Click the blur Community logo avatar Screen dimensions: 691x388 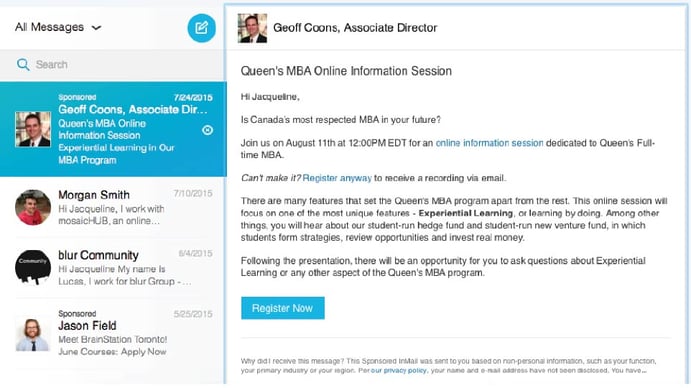pyautogui.click(x=33, y=268)
